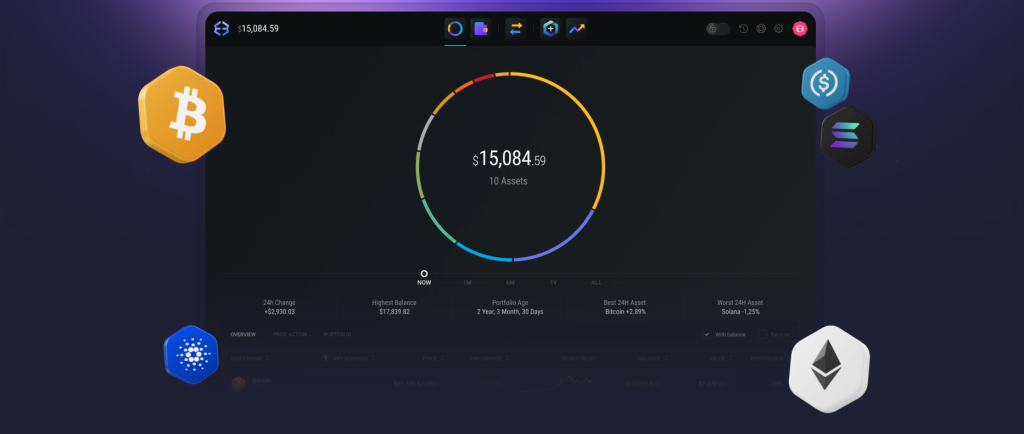1024x434 pixels.
Task: Click the 30 Day Trend column header
Action: pos(579,358)
